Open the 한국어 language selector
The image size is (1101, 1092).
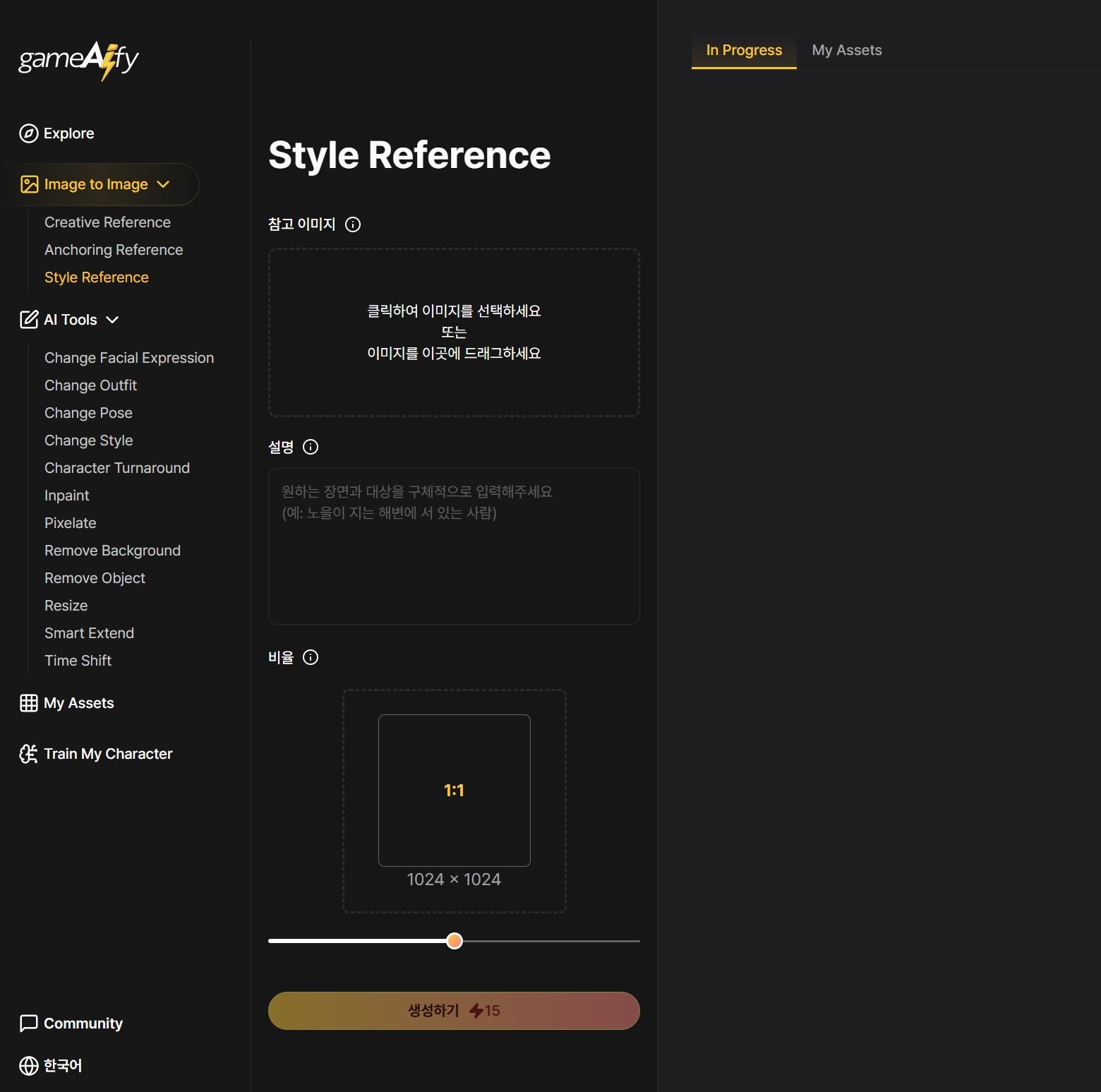tap(63, 1065)
